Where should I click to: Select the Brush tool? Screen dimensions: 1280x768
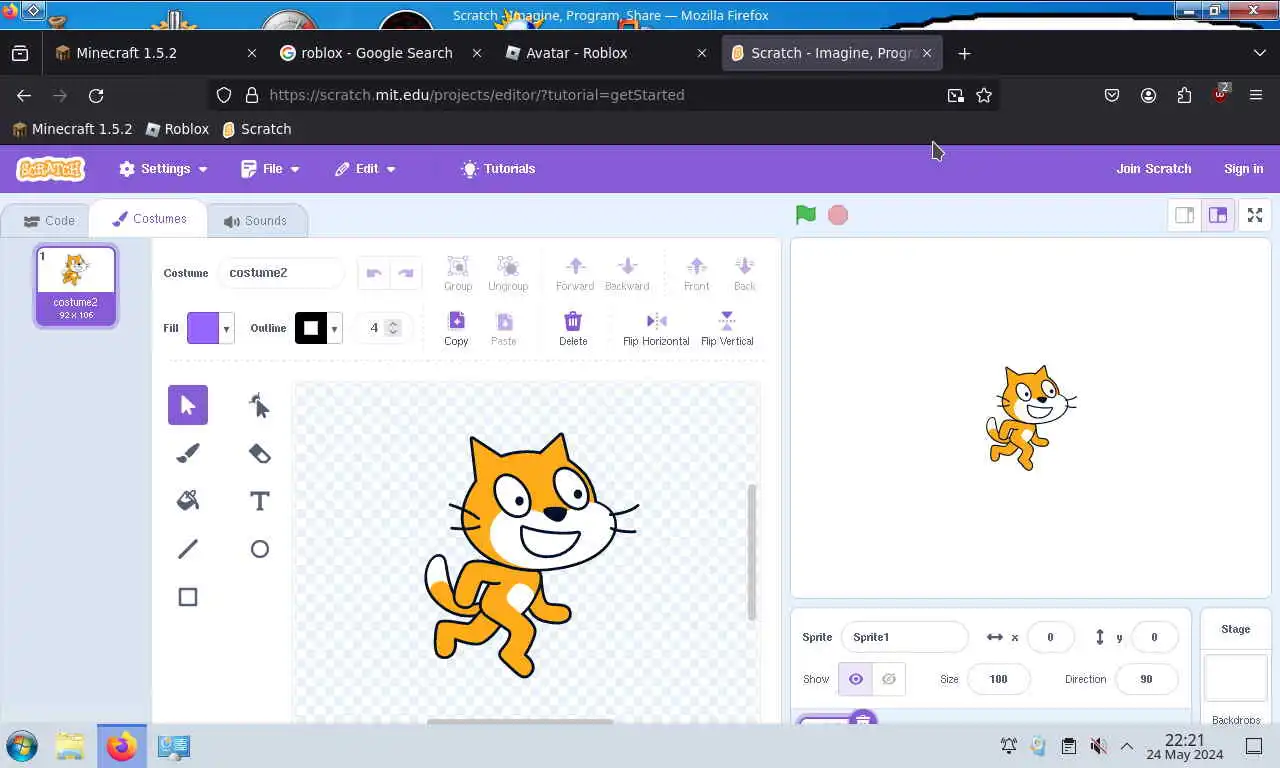coord(188,453)
